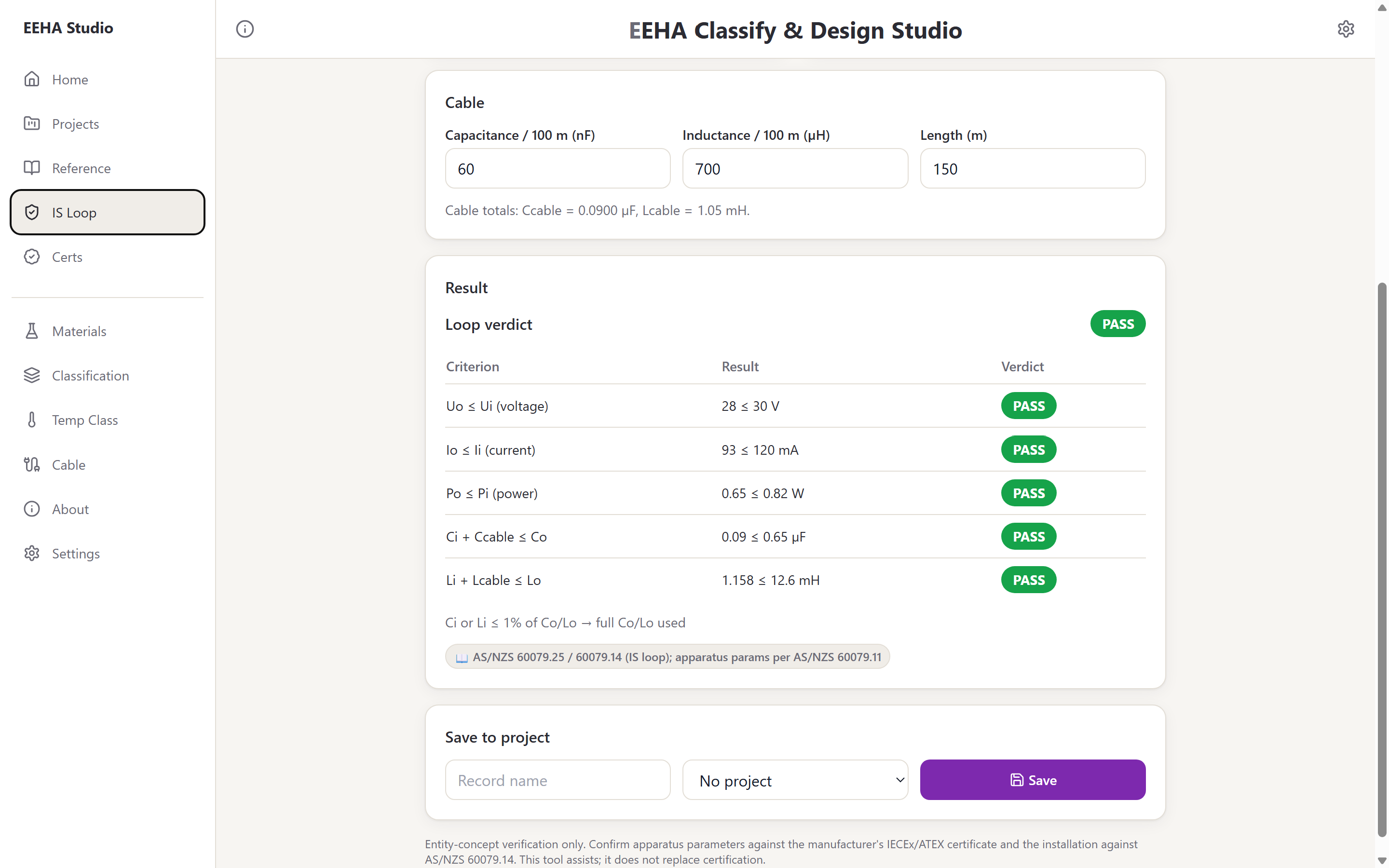Click the '28 ≤ 30 V' result cell
The width and height of the screenshot is (1389, 868).
(750, 406)
